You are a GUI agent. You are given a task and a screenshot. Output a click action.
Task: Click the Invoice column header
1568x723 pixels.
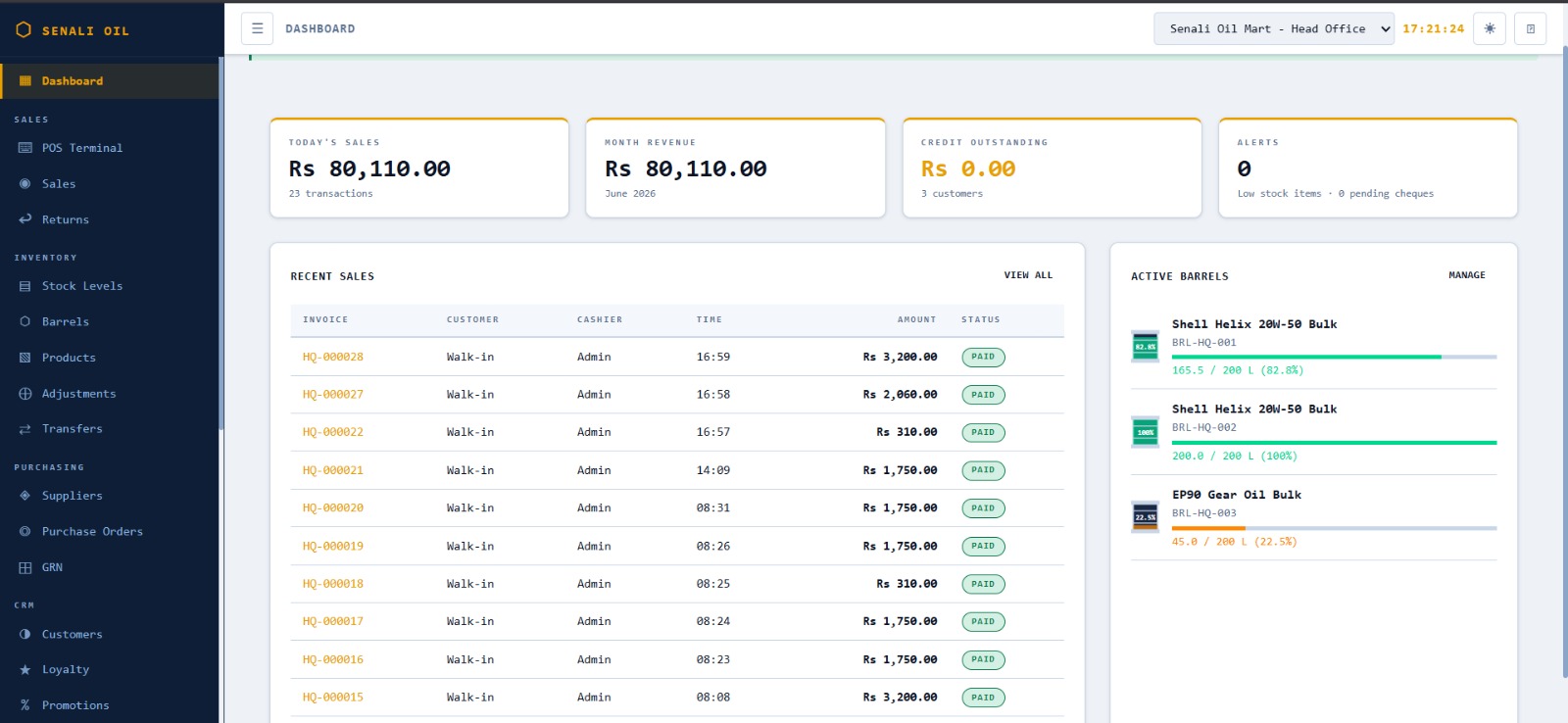(325, 319)
